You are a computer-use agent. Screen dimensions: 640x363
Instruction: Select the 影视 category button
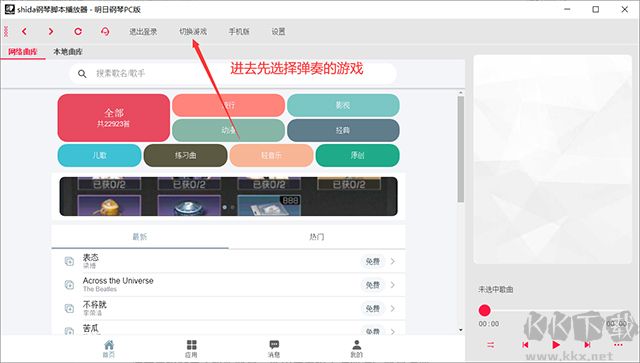(x=343, y=105)
